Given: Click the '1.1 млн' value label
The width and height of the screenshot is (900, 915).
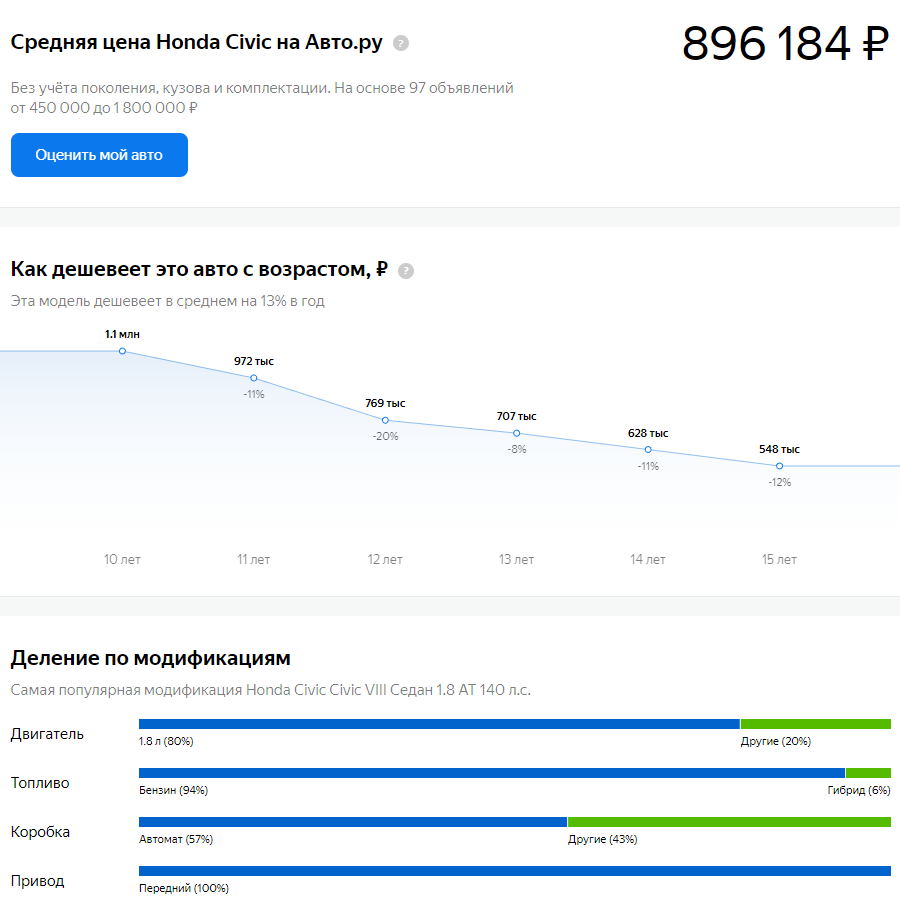Looking at the screenshot, I should [122, 334].
